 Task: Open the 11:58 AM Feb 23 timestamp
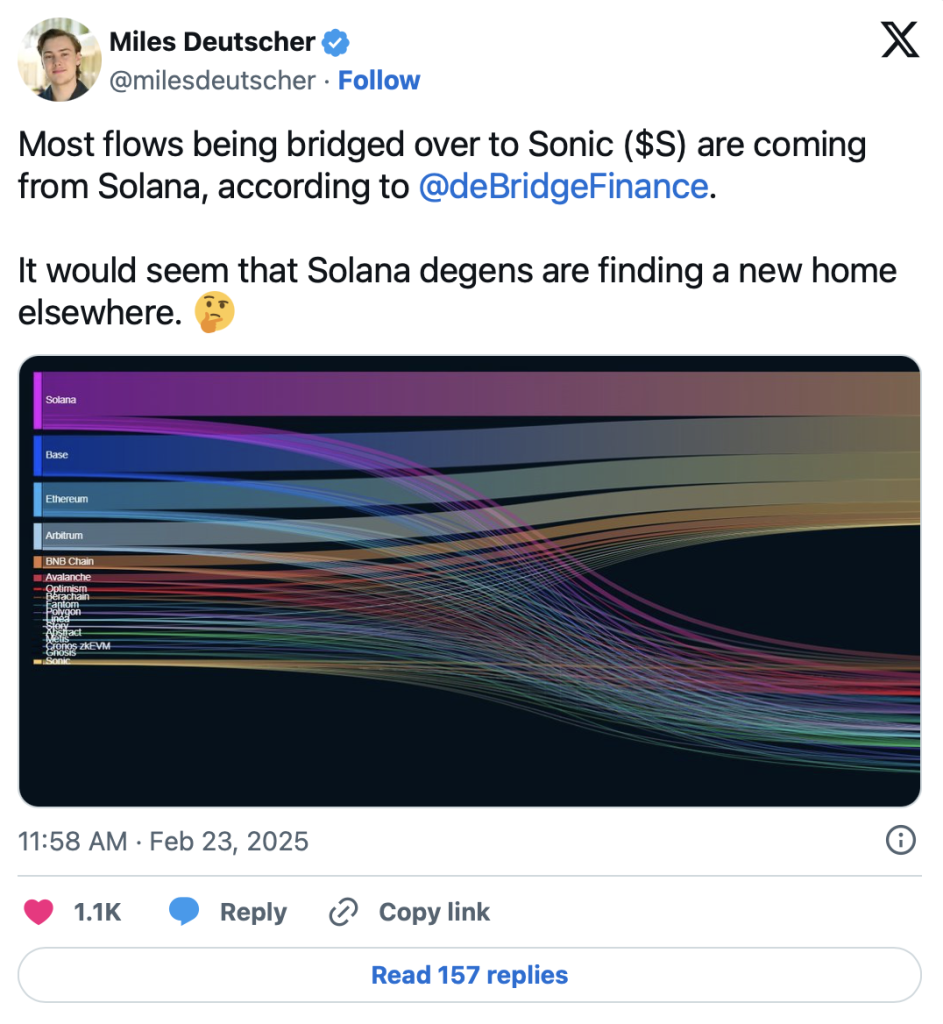(x=164, y=841)
